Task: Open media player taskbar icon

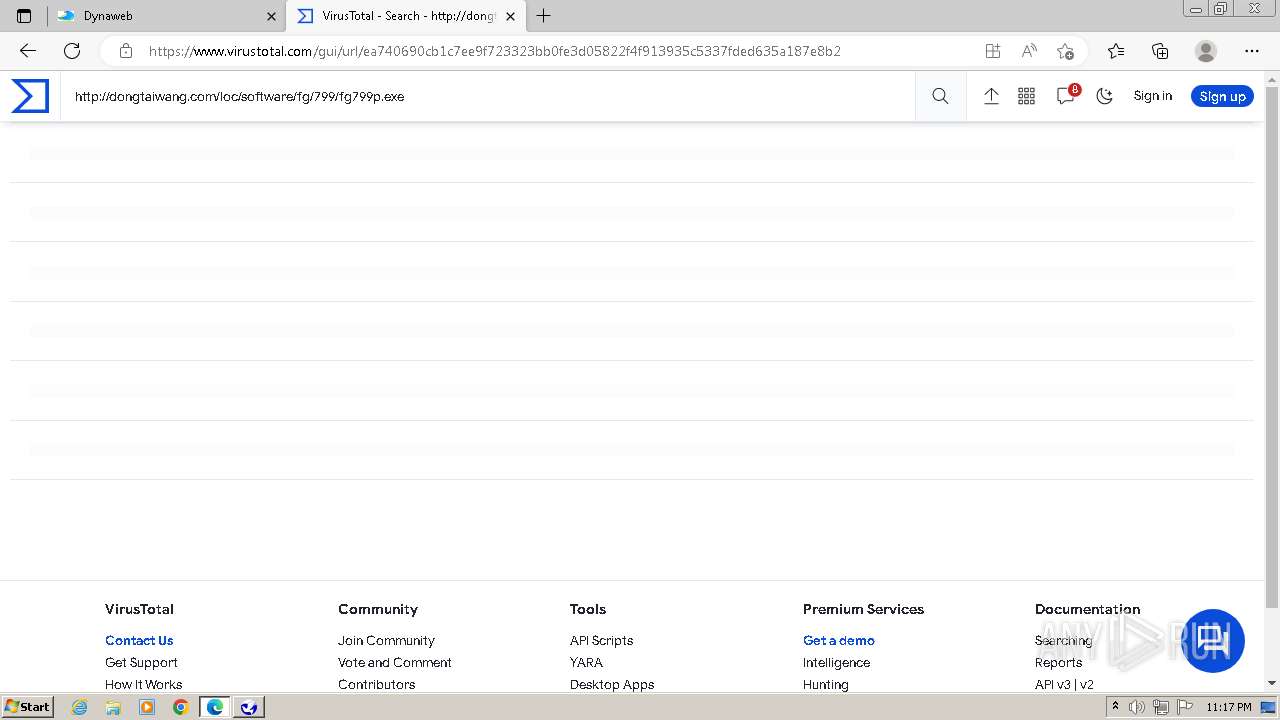Action: tap(147, 707)
